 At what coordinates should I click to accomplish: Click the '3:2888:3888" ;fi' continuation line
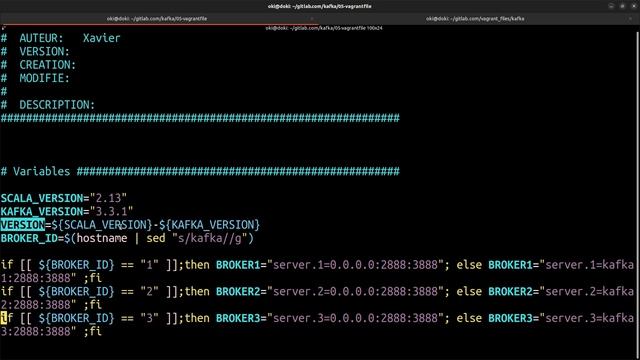[51, 331]
